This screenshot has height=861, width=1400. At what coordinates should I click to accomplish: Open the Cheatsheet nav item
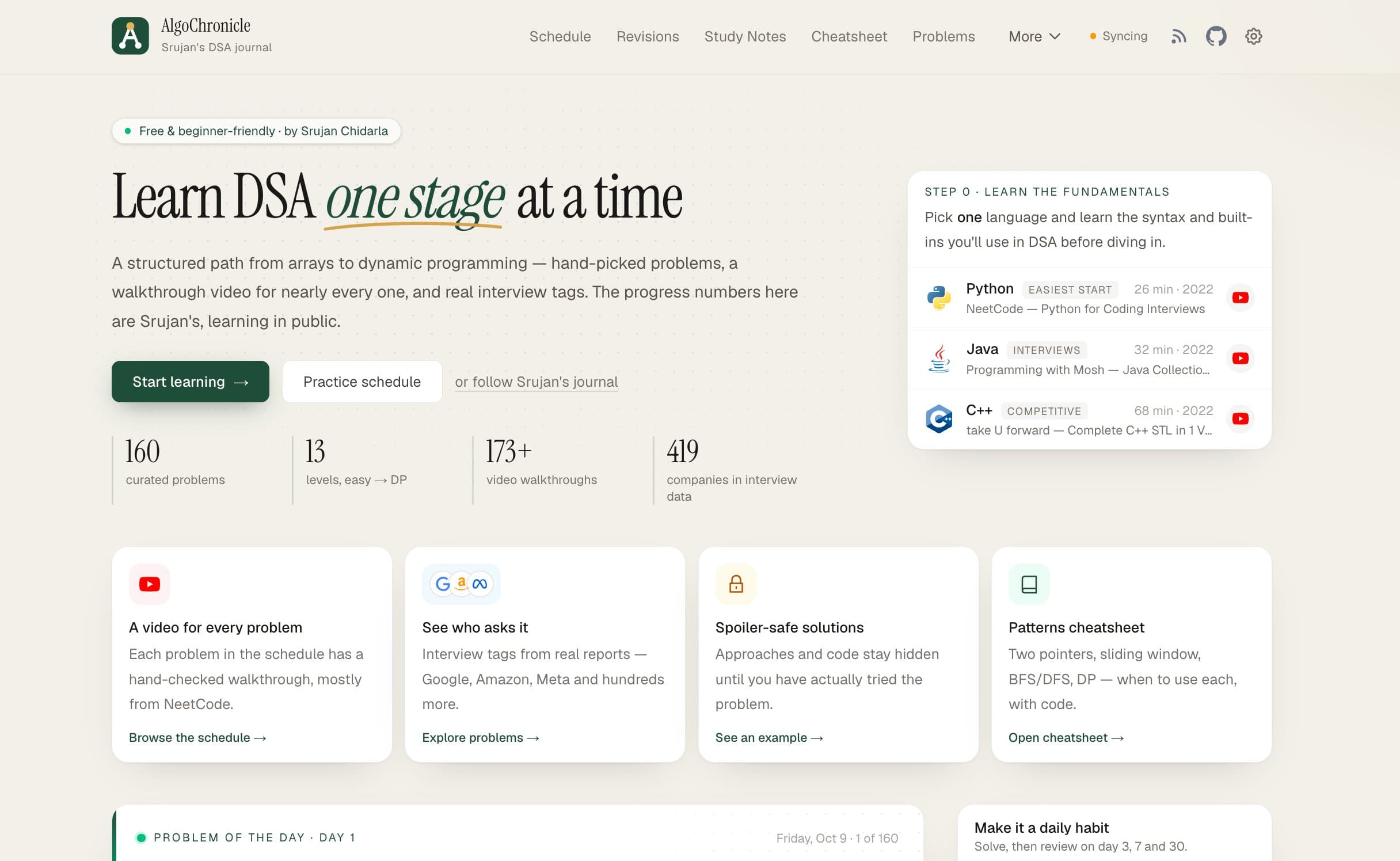[849, 36]
